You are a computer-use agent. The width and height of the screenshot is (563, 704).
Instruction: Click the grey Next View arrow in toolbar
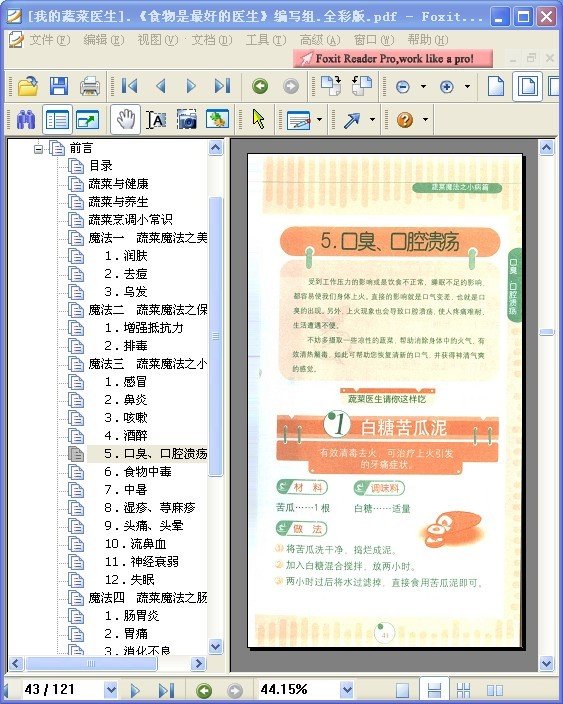coord(291,86)
